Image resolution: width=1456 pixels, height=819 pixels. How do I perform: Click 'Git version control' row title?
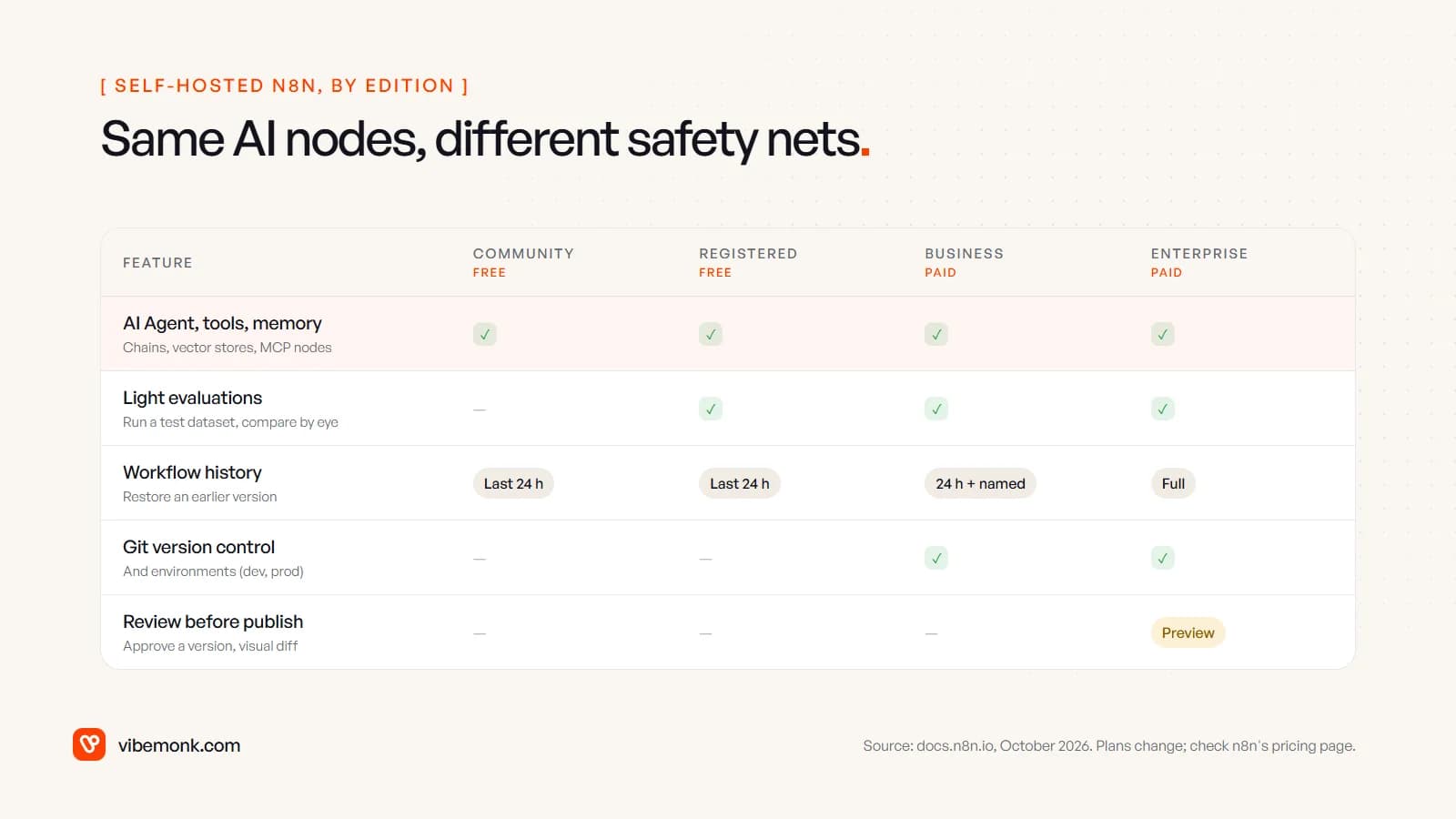click(x=198, y=547)
